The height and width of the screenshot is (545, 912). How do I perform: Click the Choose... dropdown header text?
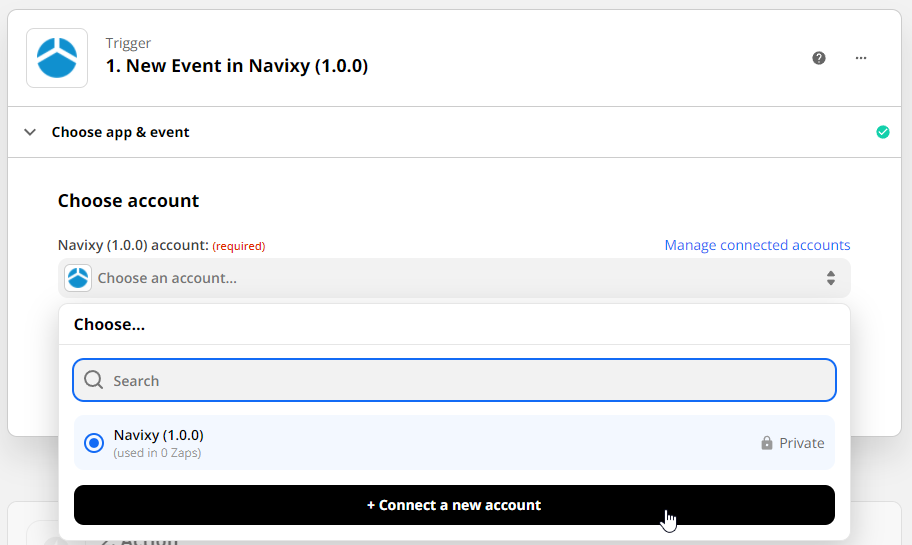click(109, 324)
